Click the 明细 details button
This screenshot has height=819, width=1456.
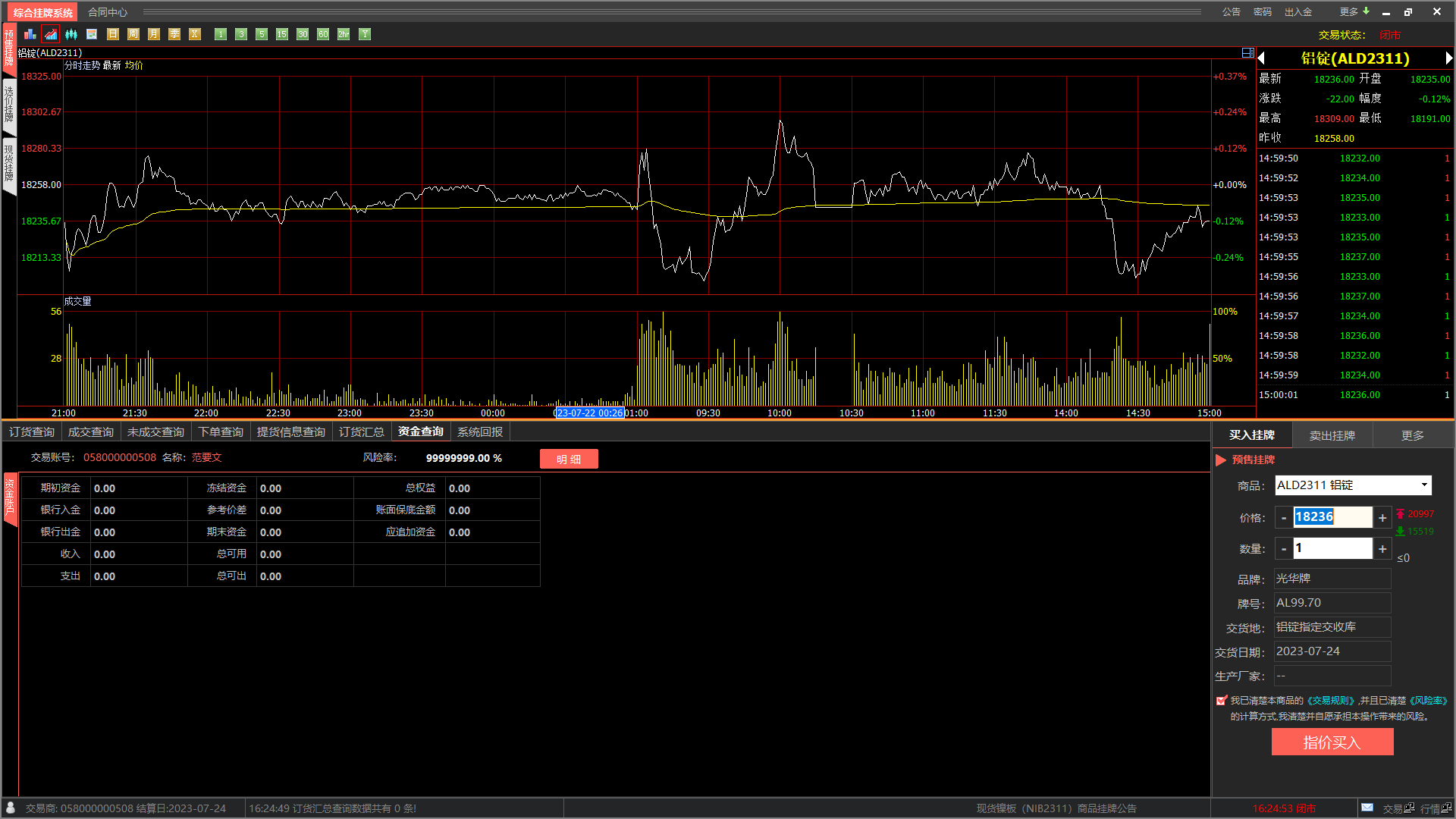(569, 459)
